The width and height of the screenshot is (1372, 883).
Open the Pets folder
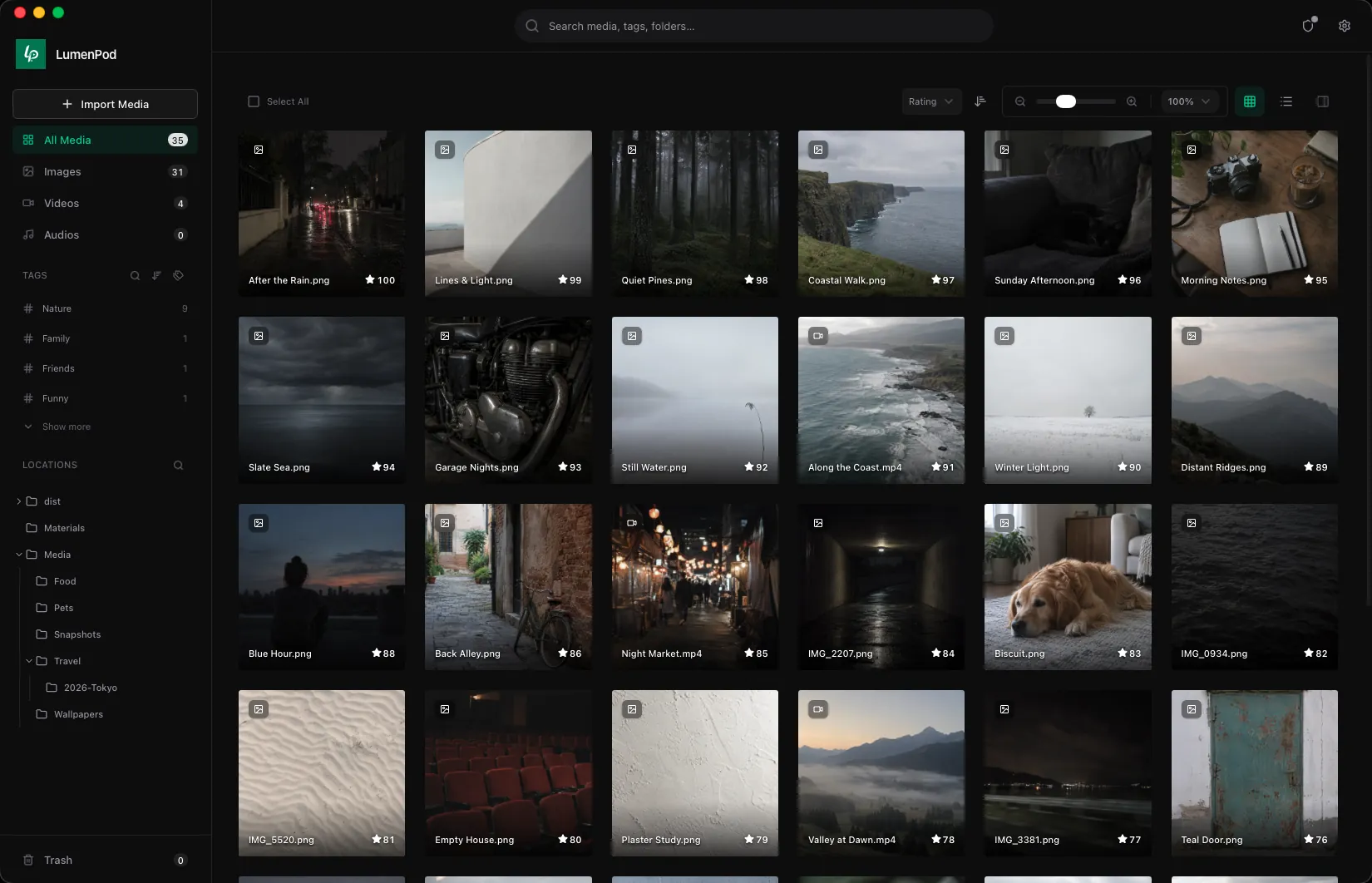(x=63, y=608)
